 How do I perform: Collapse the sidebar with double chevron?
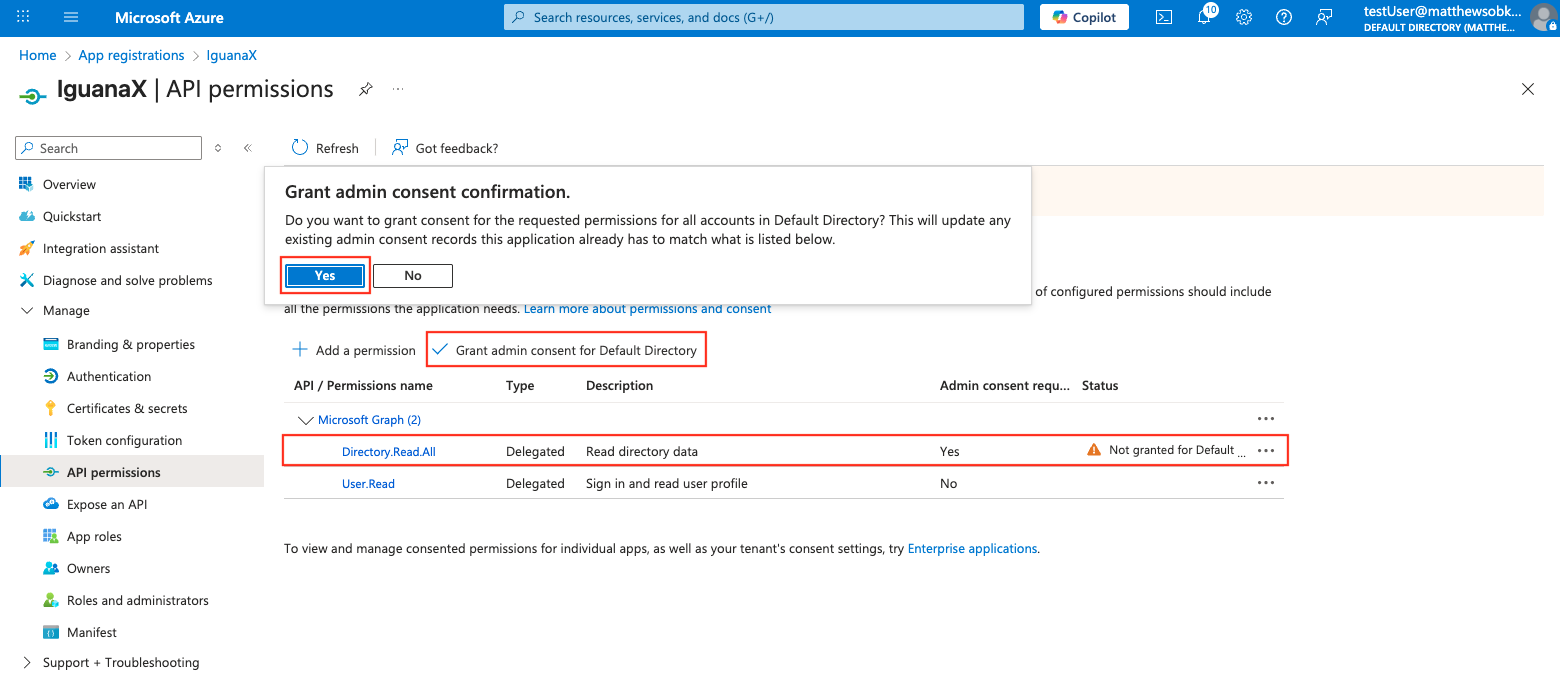coord(247,148)
